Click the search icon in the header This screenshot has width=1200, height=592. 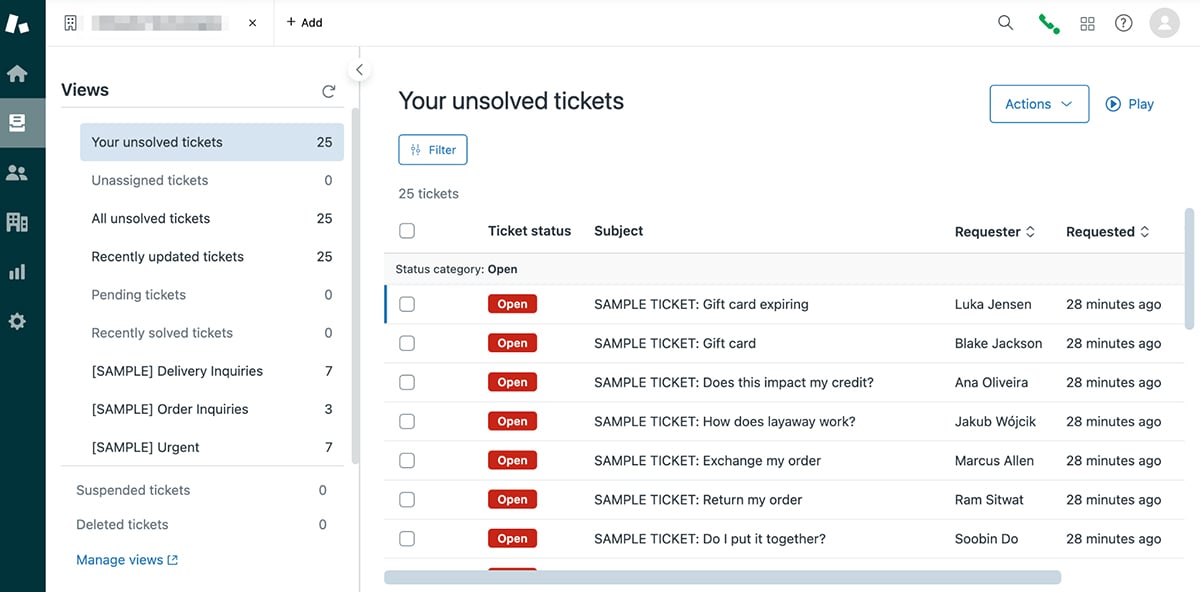click(1005, 22)
